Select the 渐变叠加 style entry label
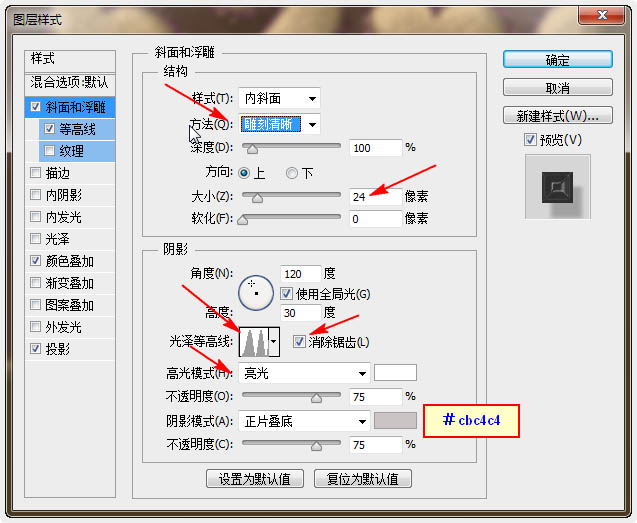The height and width of the screenshot is (523, 637). (x=69, y=283)
